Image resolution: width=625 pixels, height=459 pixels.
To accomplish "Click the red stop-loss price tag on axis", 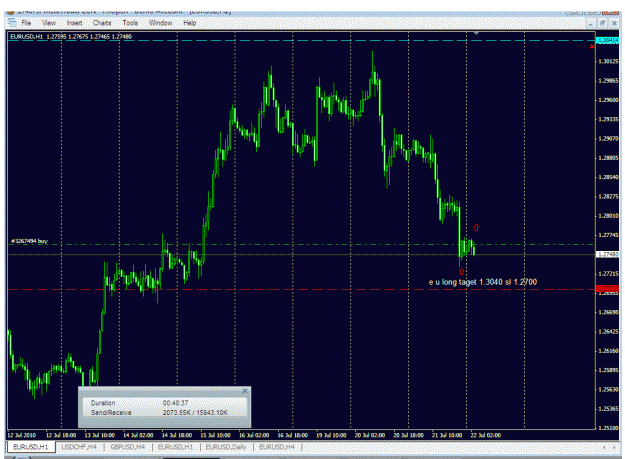I will 607,288.
